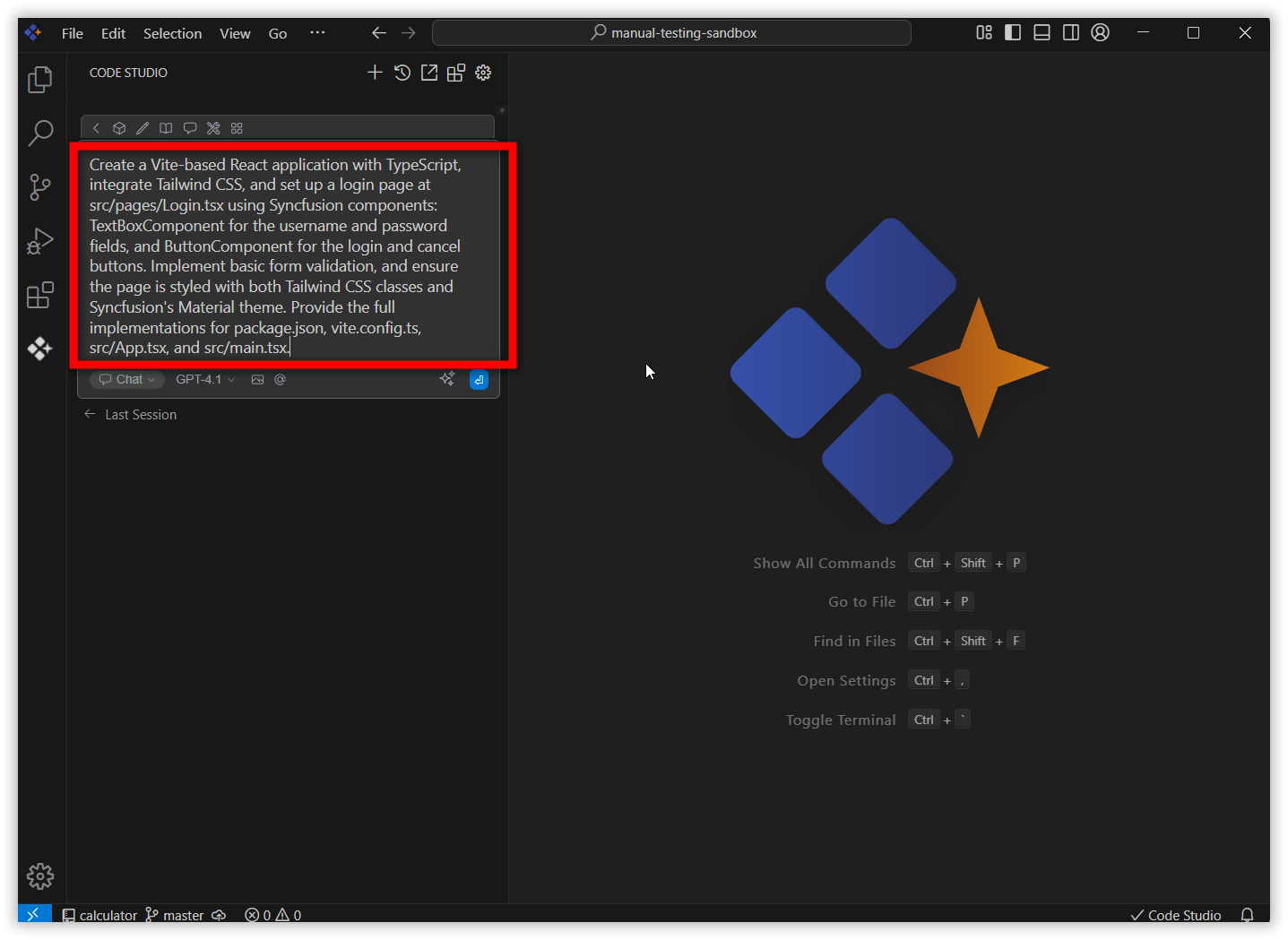Open chat history clock icon
Screen dimensions: 1288x940
(x=402, y=73)
